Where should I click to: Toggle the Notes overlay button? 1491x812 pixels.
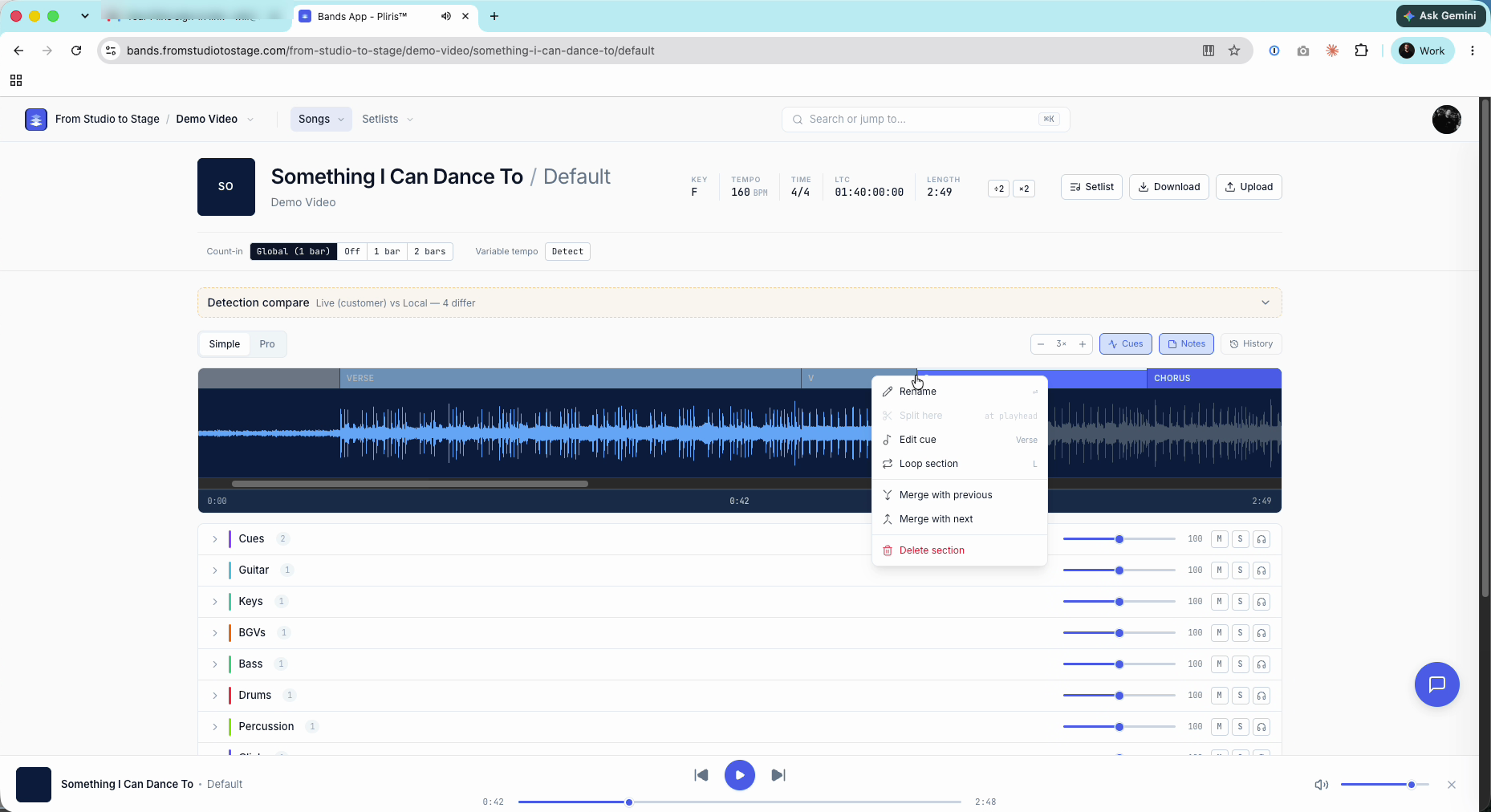pos(1186,344)
